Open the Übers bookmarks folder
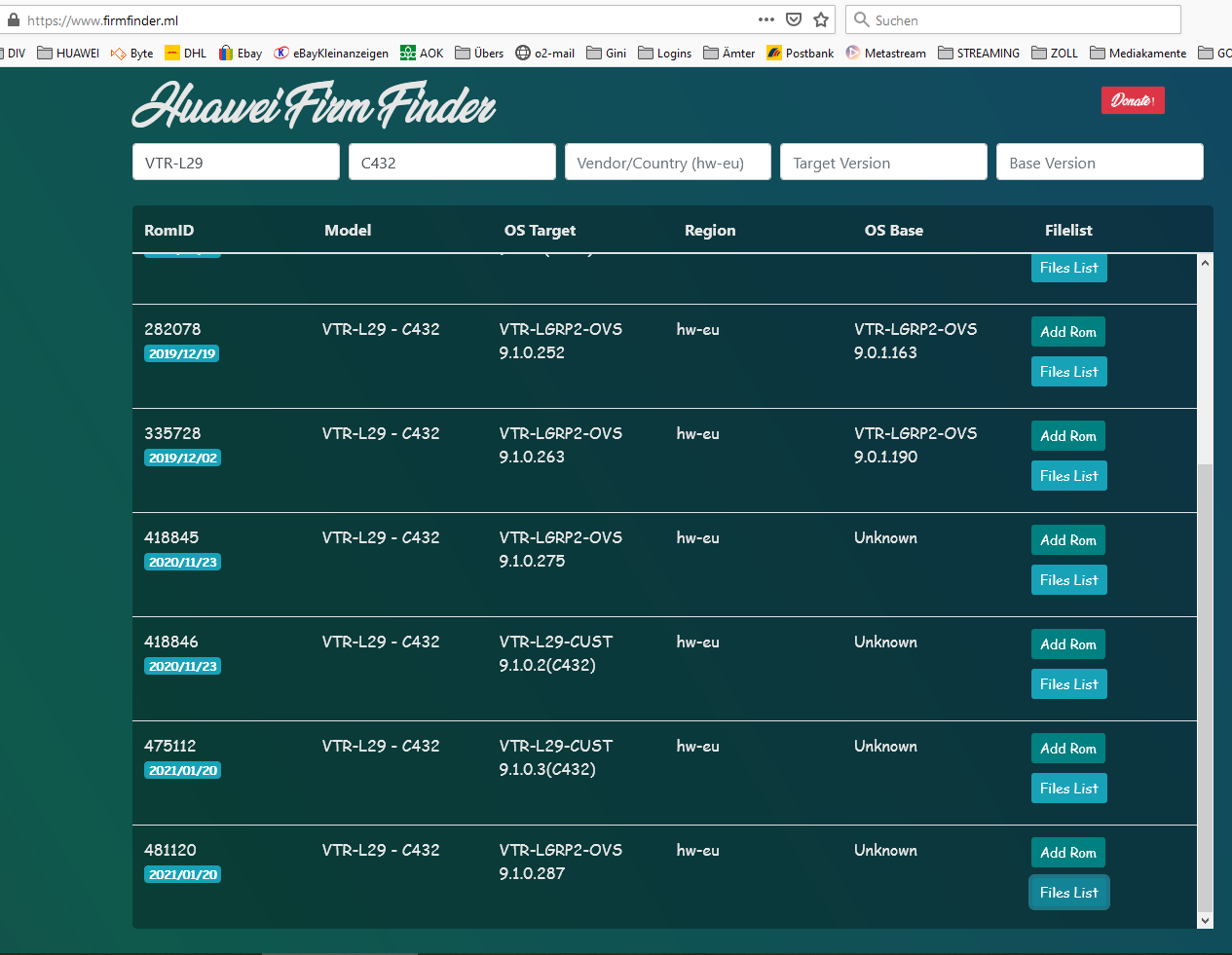 479,53
